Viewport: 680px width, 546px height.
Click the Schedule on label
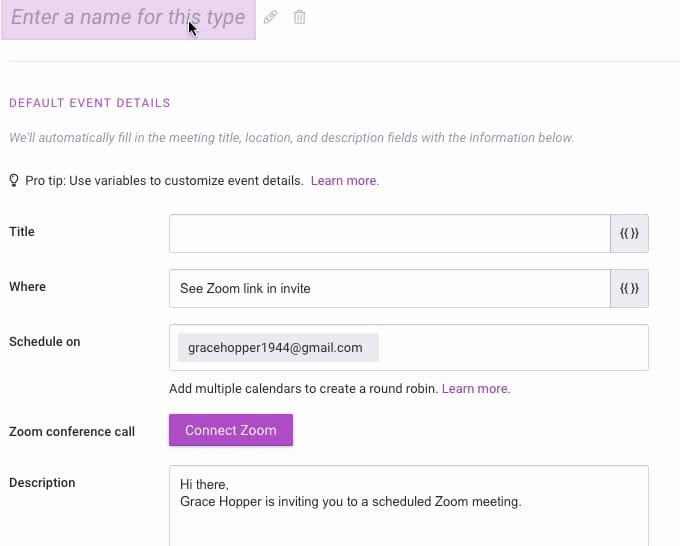click(x=45, y=342)
